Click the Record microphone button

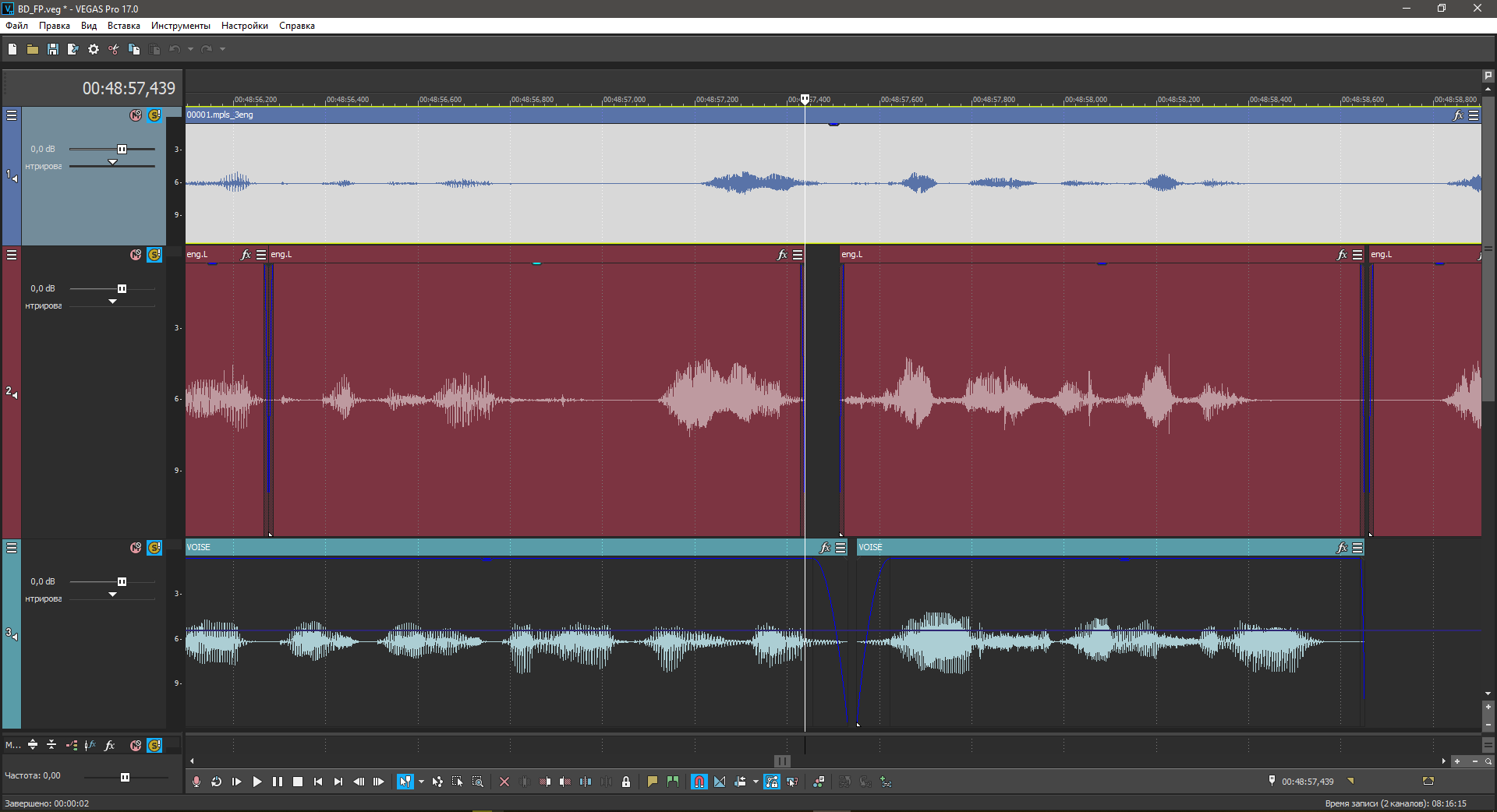196,782
